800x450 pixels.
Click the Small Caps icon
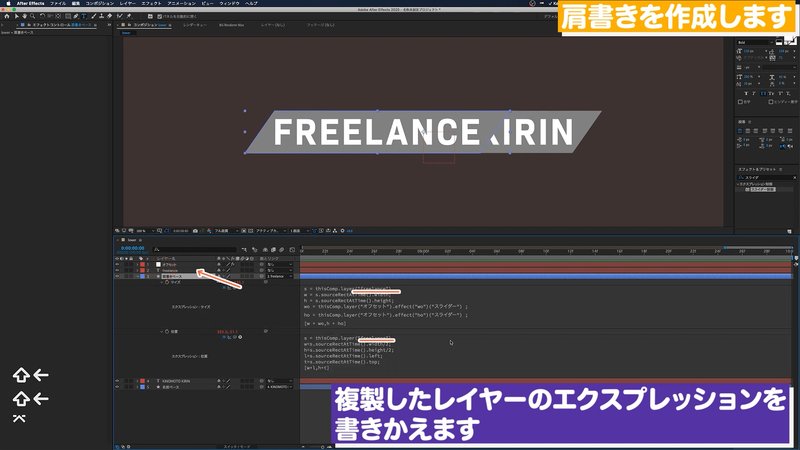point(771,93)
